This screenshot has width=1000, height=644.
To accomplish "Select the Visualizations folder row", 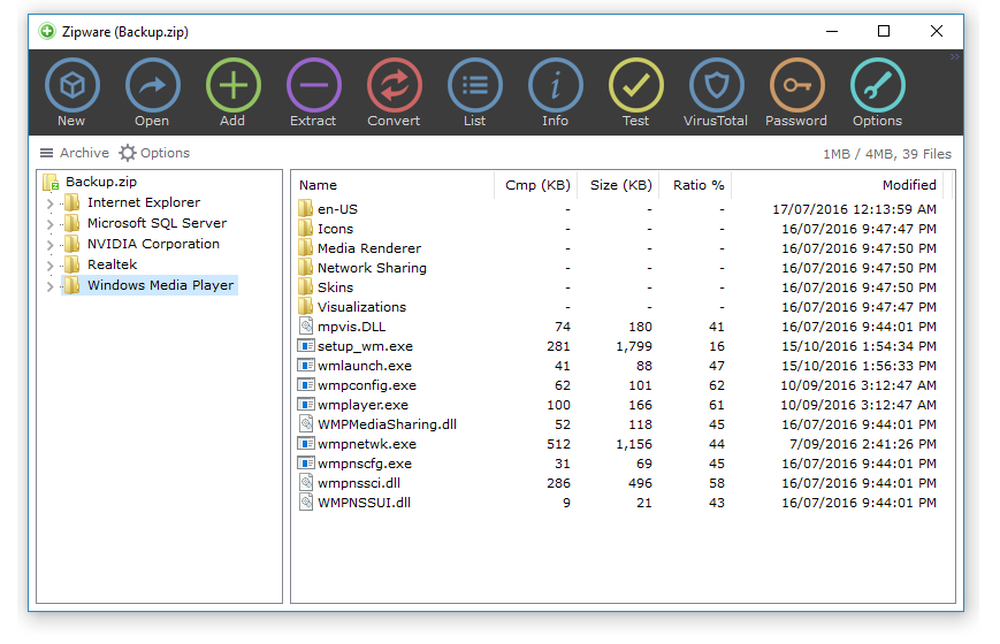I will (618, 307).
